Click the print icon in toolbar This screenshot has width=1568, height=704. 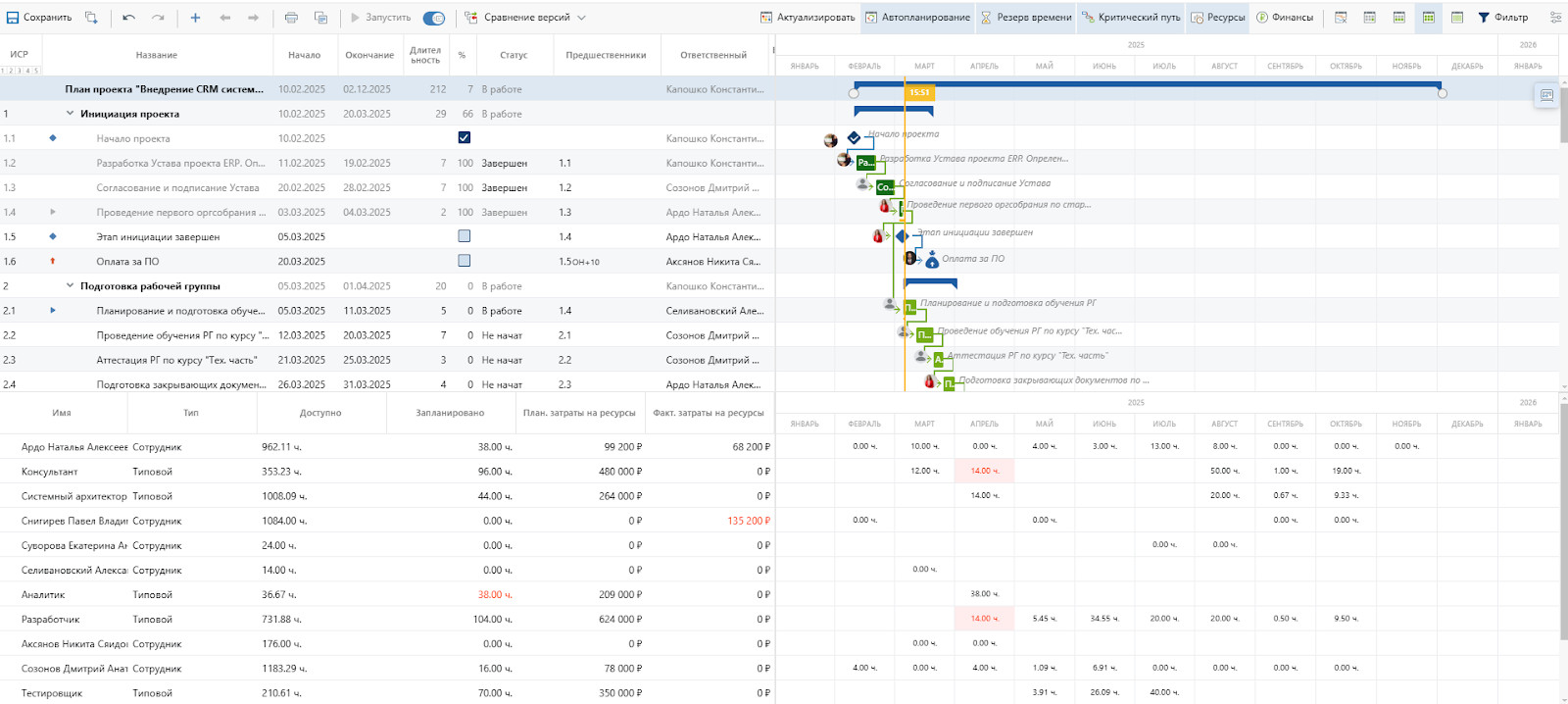point(291,18)
